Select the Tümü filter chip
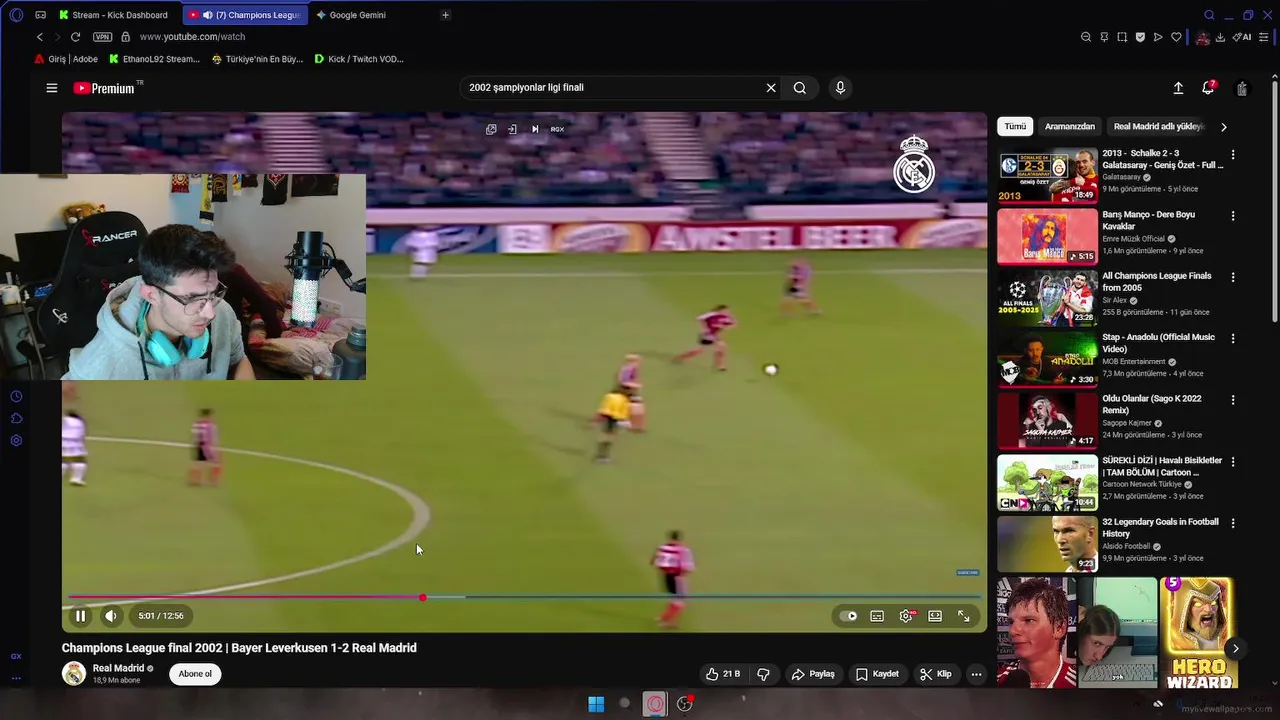The width and height of the screenshot is (1280, 720). pyautogui.click(x=1015, y=127)
